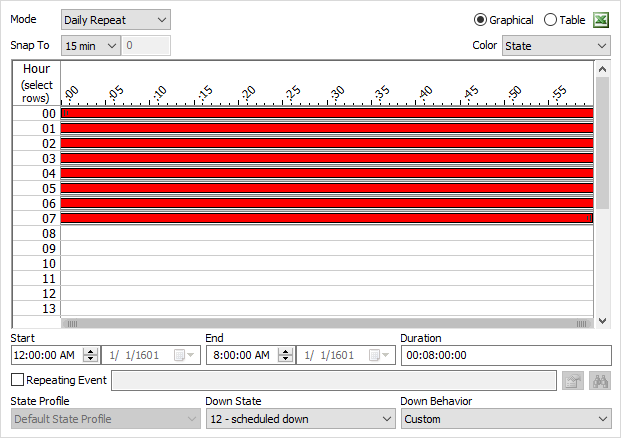621x438 pixels.
Task: Click the edit icon left of binoculars
Action: tap(573, 380)
